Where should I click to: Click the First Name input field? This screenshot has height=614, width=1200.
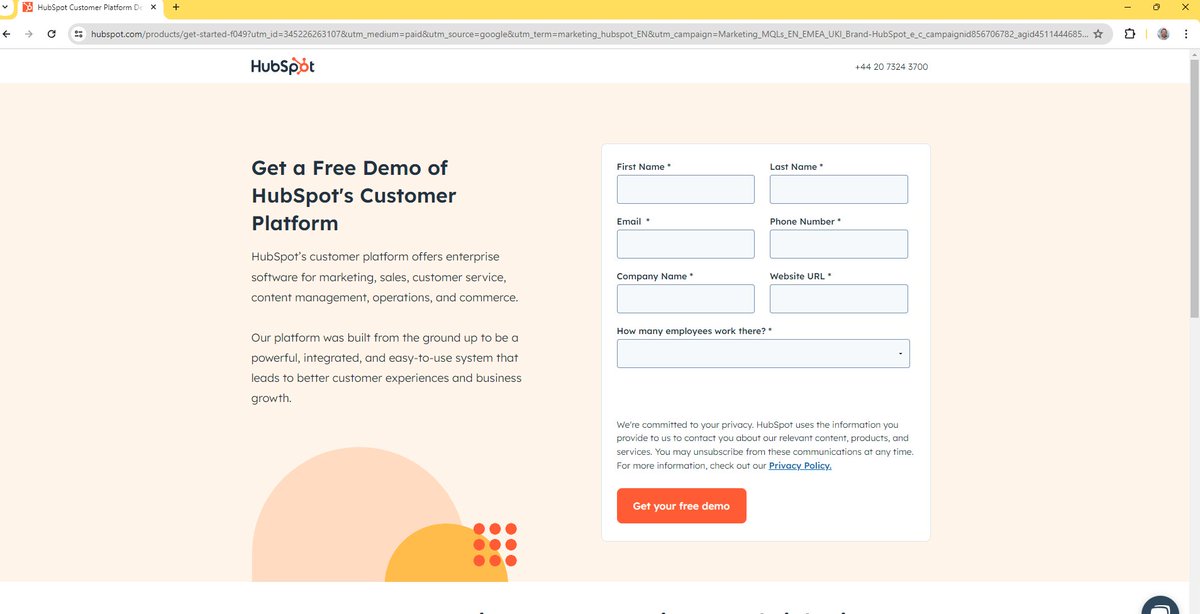(685, 189)
